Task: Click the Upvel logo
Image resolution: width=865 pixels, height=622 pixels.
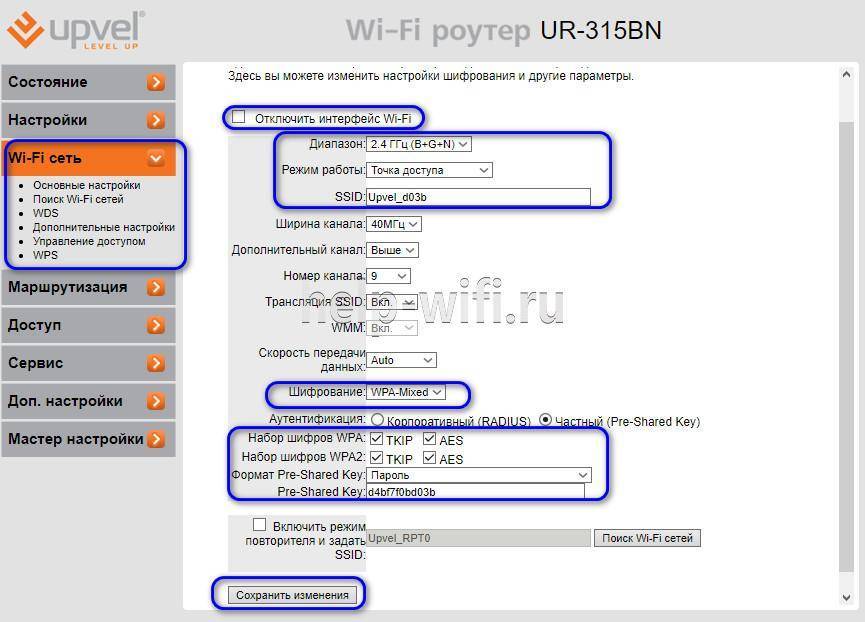Action: point(75,31)
